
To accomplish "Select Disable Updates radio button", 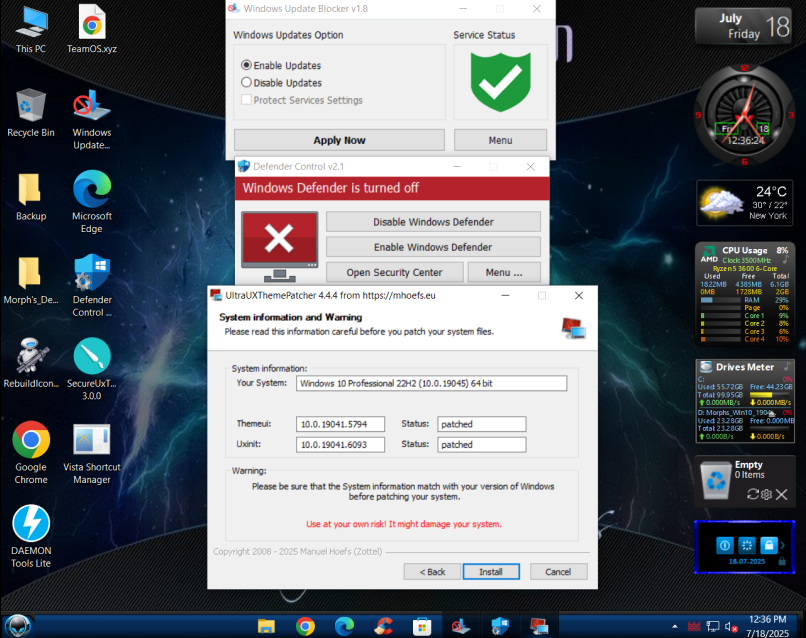I will pyautogui.click(x=246, y=82).
